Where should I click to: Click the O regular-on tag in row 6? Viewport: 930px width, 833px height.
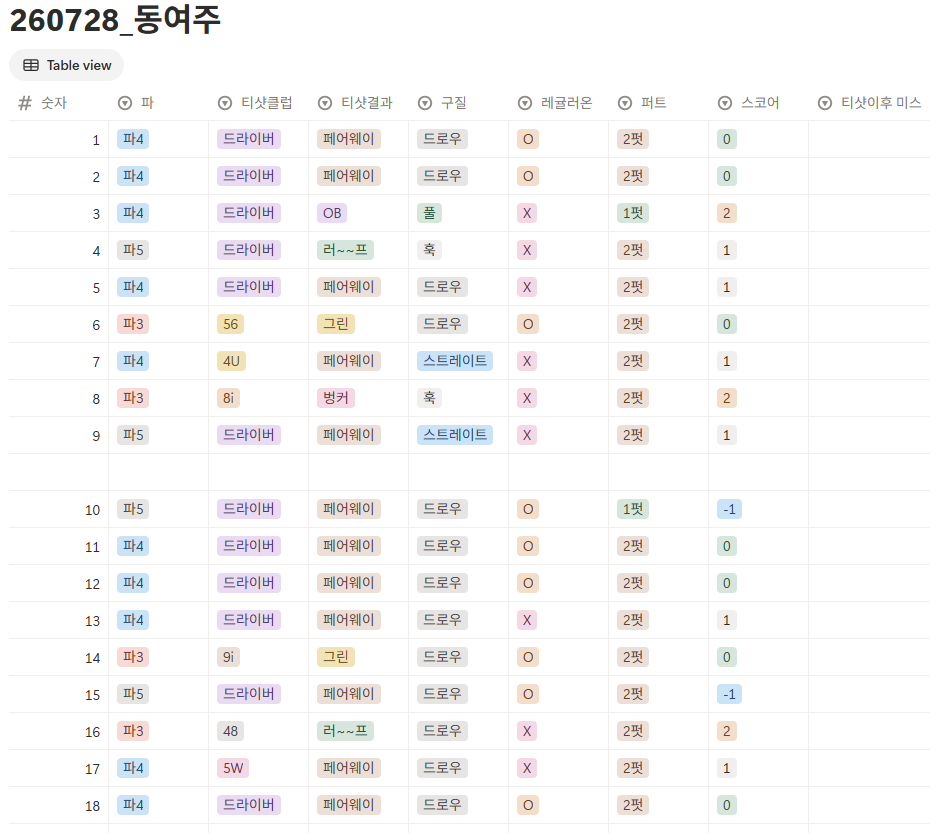click(x=528, y=324)
